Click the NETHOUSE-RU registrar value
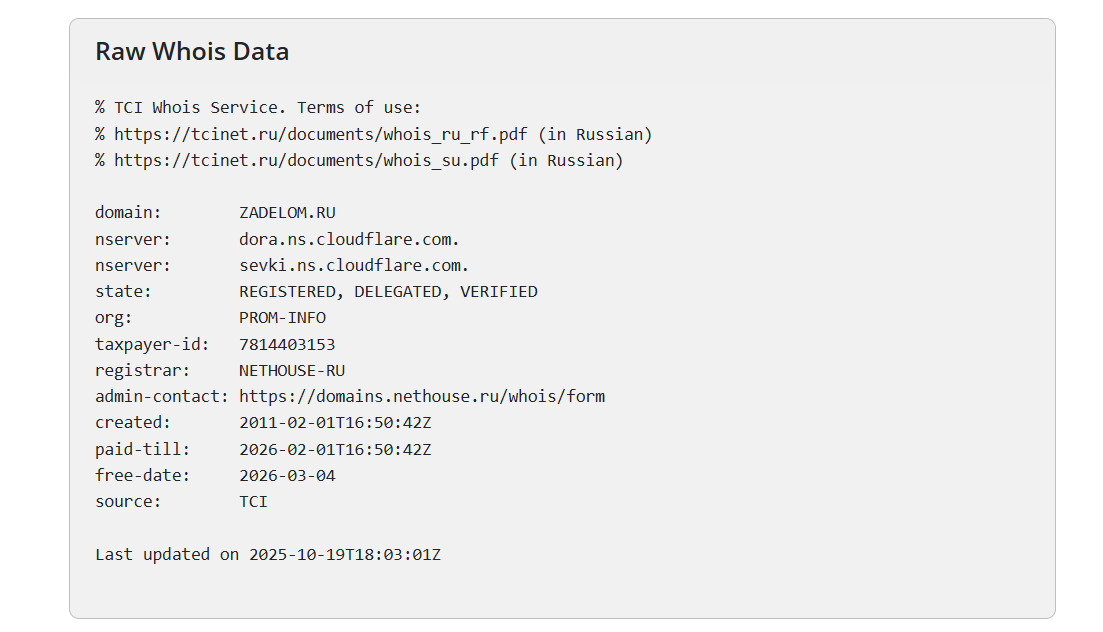 tap(292, 370)
